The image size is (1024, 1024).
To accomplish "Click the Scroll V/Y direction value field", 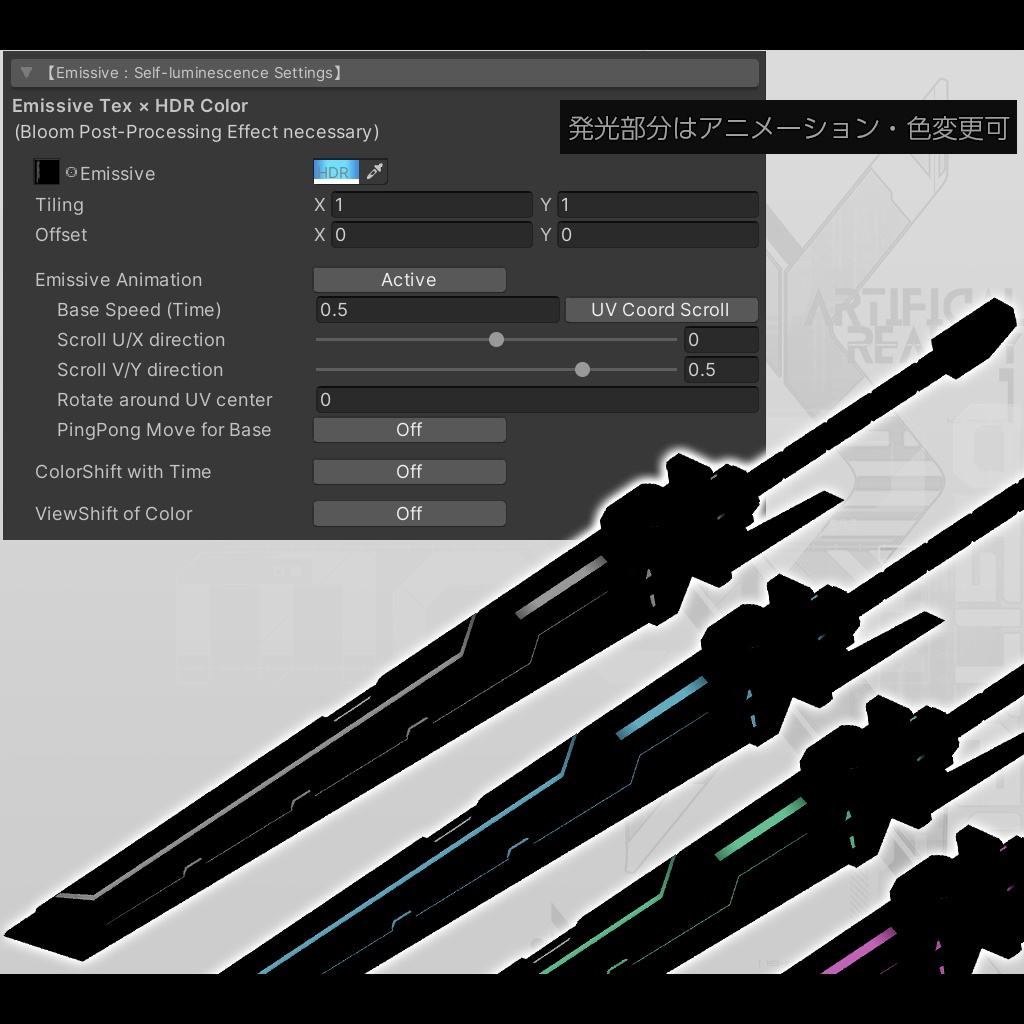I will point(721,370).
